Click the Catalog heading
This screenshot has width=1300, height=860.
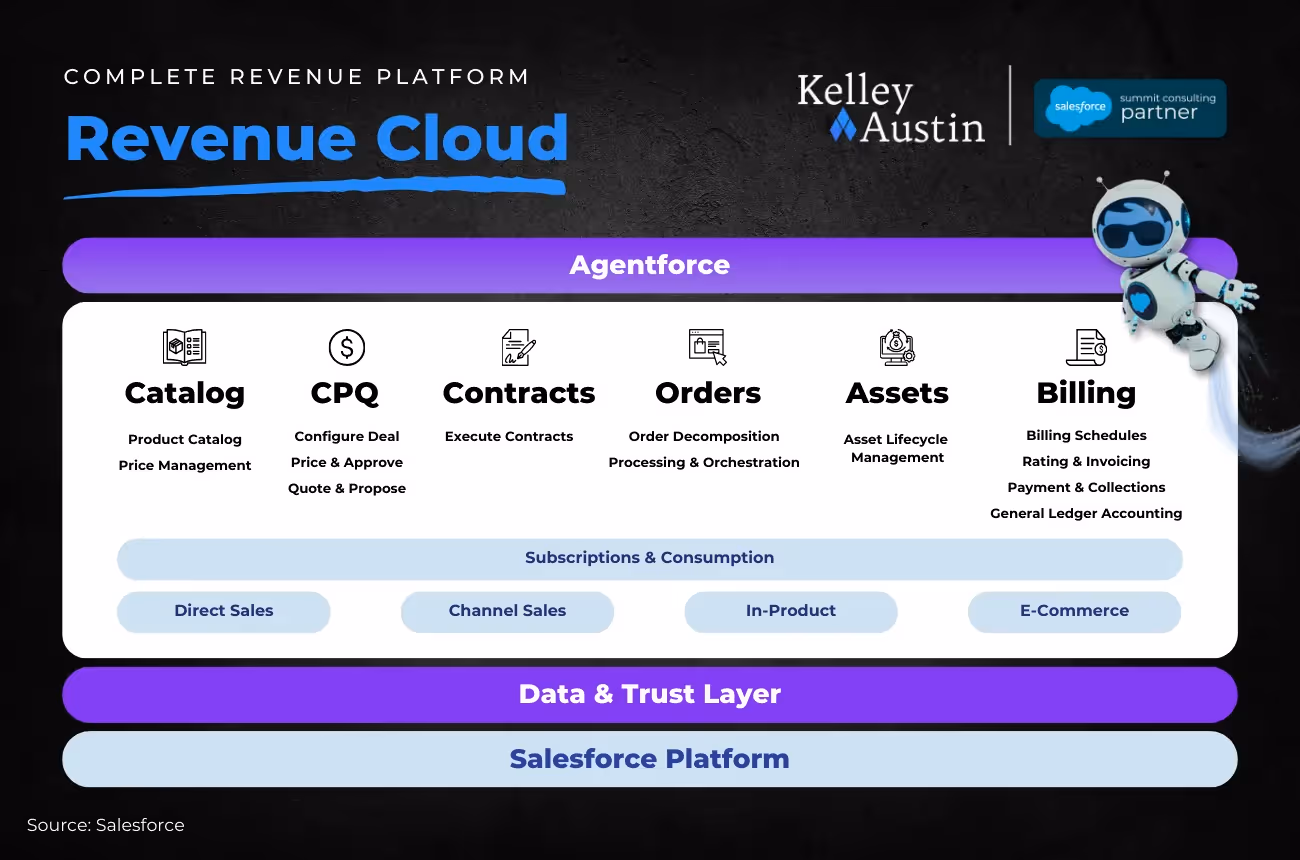pyautogui.click(x=185, y=394)
